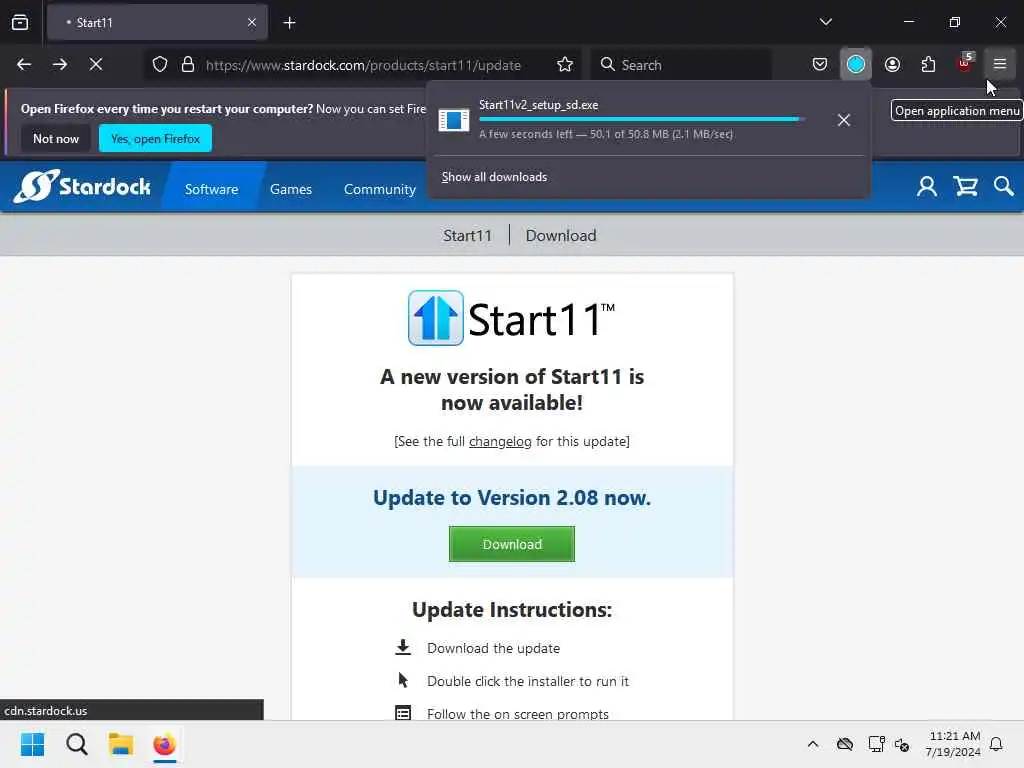This screenshot has height=768, width=1024.
Task: Click Yes, open Firefox button
Action: pos(155,138)
